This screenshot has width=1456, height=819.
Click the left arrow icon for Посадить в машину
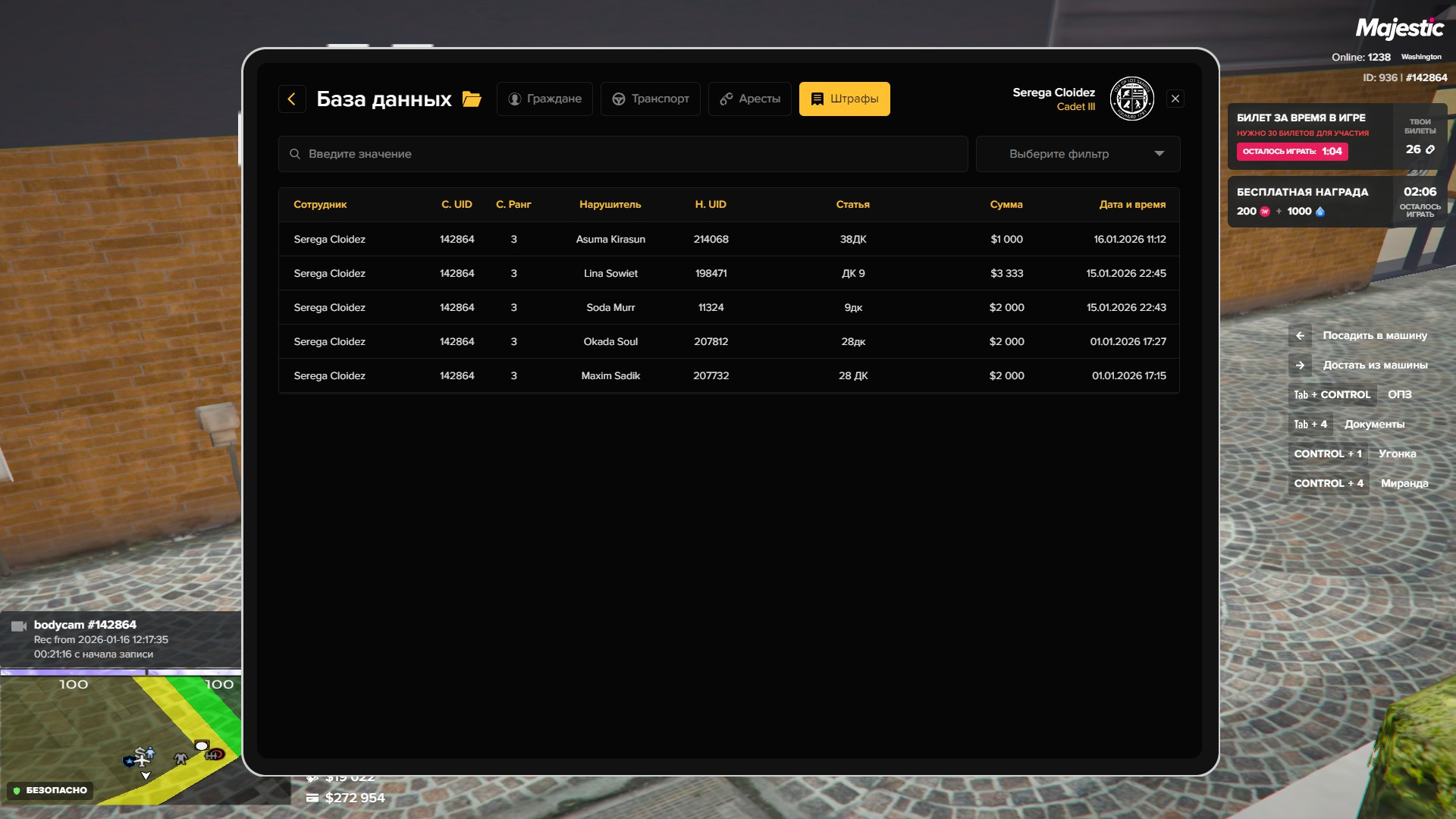coord(1300,335)
